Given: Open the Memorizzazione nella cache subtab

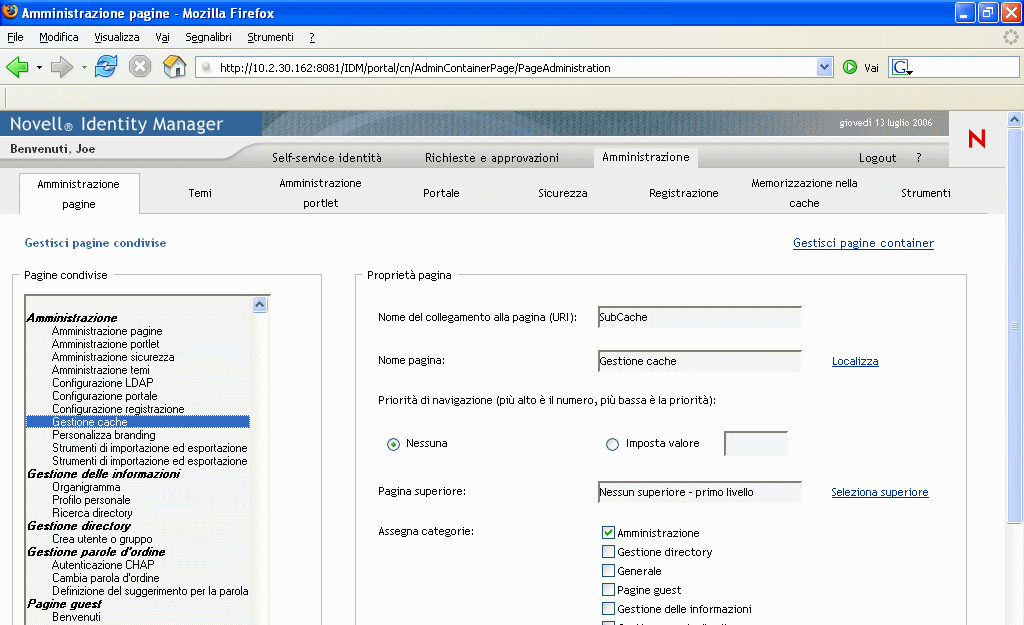Looking at the screenshot, I should click(805, 193).
